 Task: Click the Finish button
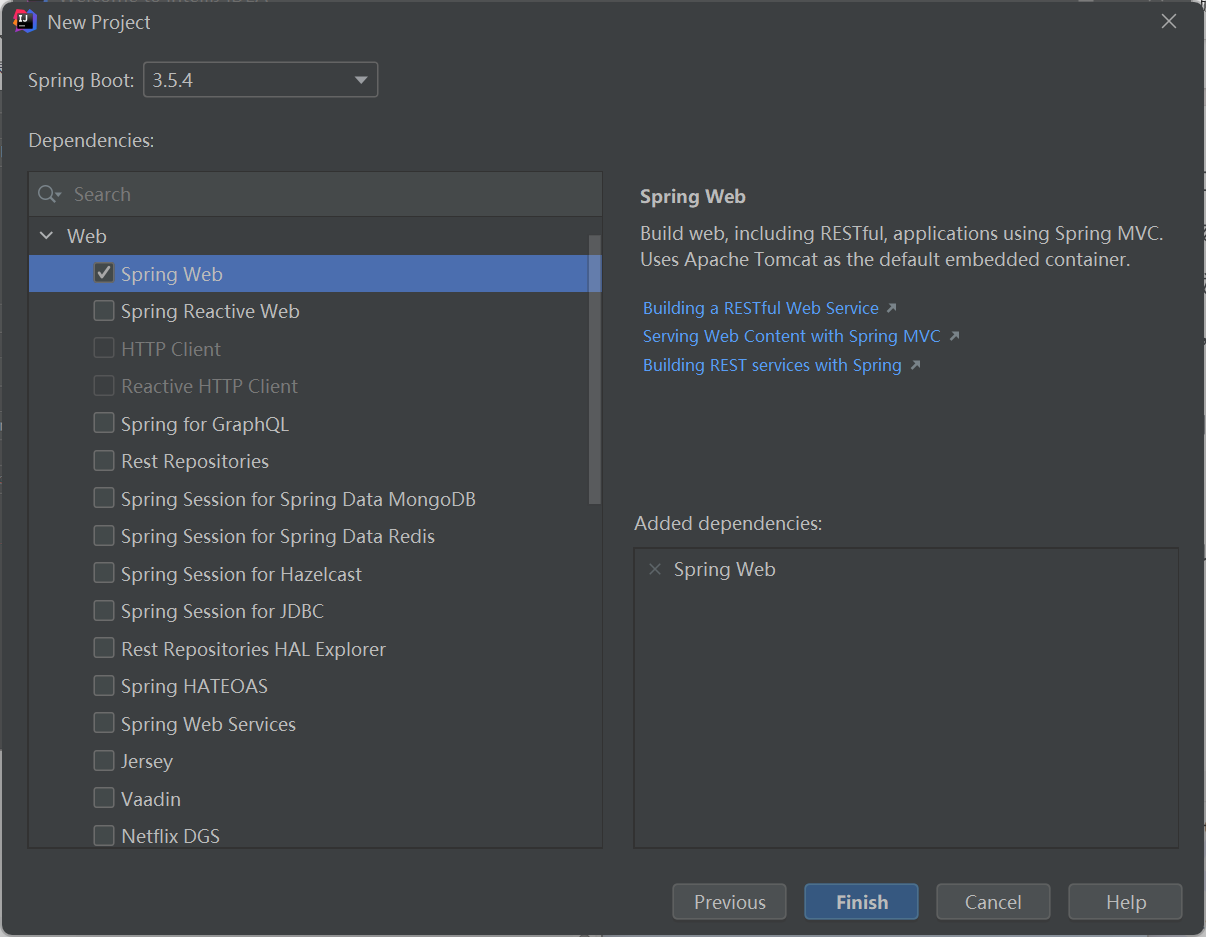[862, 902]
